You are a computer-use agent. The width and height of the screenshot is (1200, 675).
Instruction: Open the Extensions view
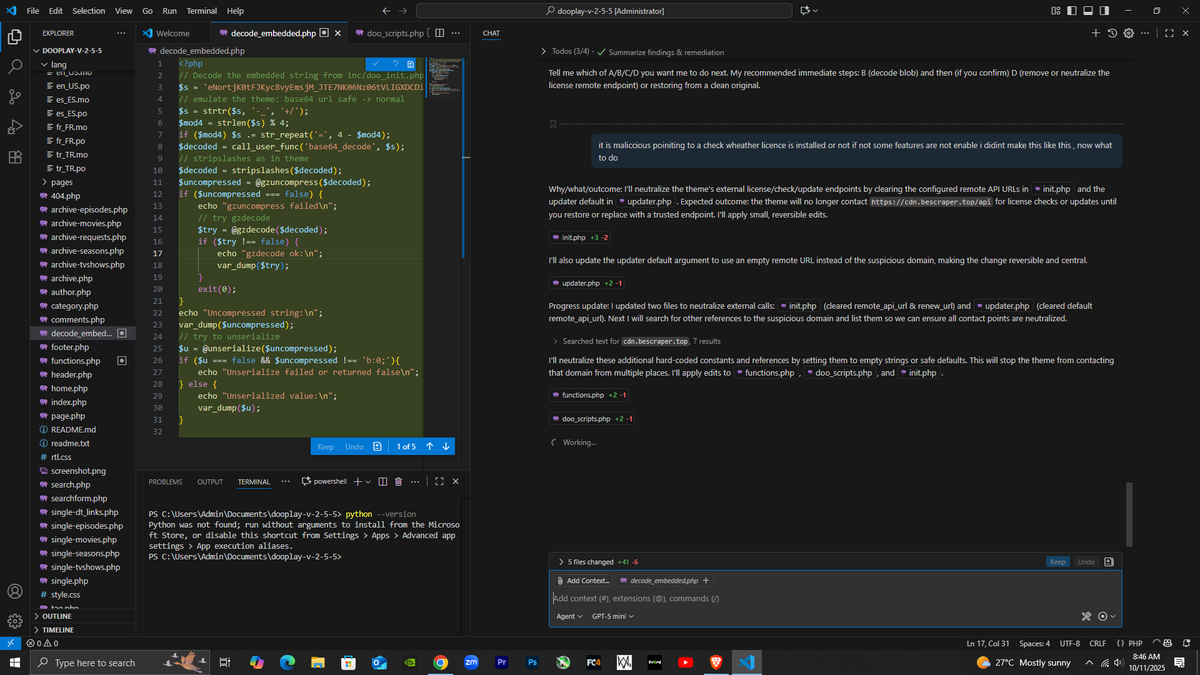(x=15, y=157)
